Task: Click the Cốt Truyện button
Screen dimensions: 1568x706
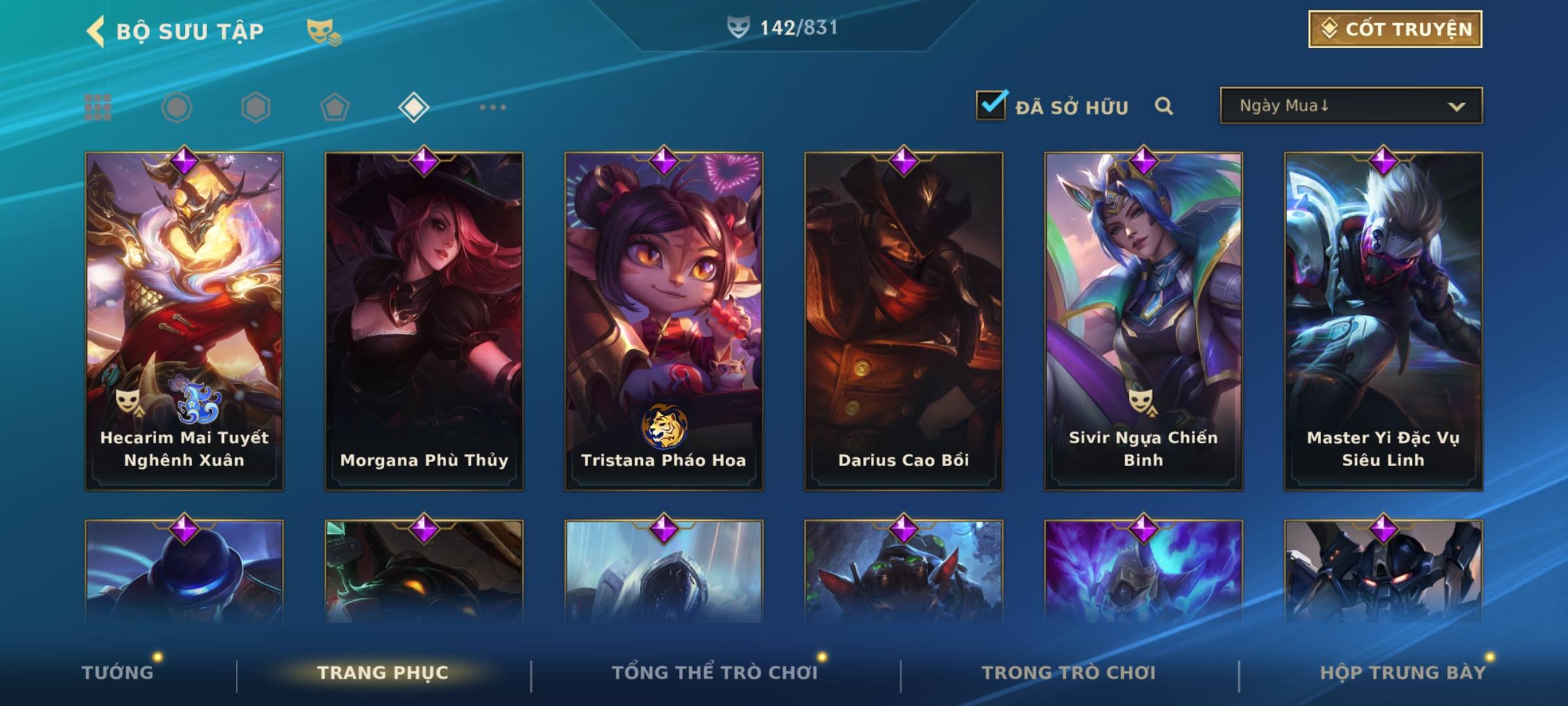Action: tap(1395, 29)
